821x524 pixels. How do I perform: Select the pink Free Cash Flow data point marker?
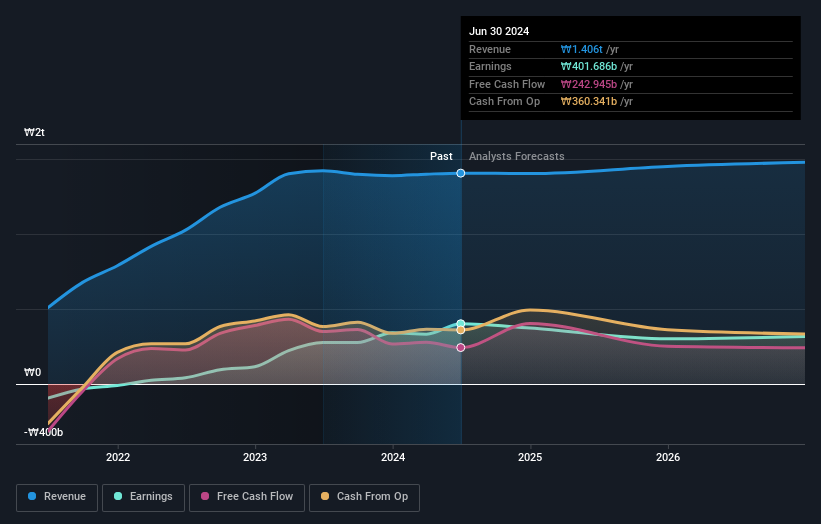[x=461, y=348]
